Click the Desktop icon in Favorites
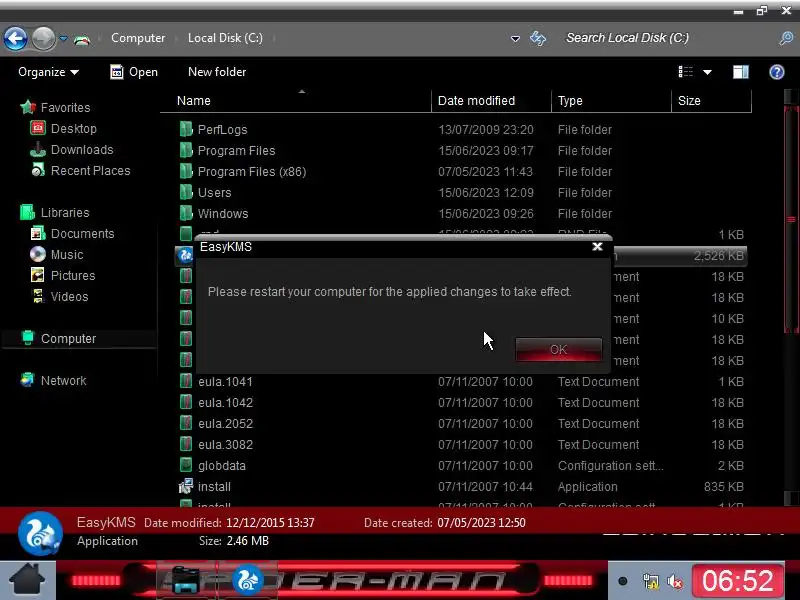 click(x=38, y=128)
